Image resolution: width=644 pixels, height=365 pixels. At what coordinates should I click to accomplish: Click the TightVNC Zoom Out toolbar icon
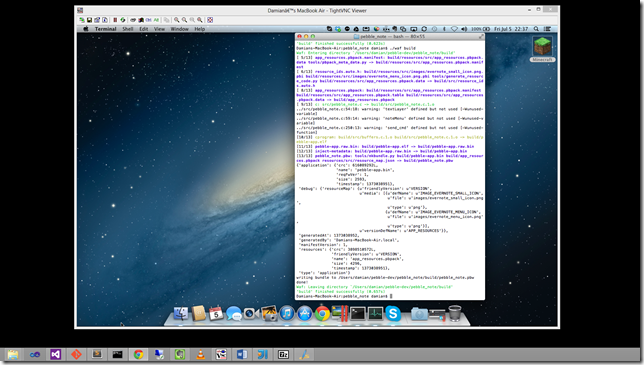[x=184, y=20]
